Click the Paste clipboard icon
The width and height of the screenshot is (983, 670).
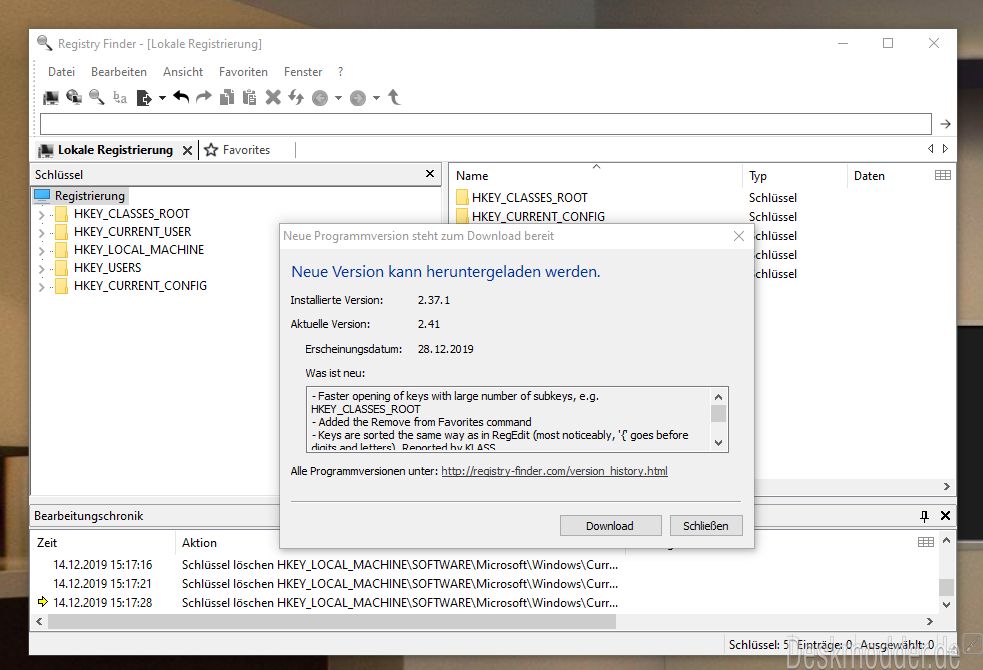[x=250, y=97]
